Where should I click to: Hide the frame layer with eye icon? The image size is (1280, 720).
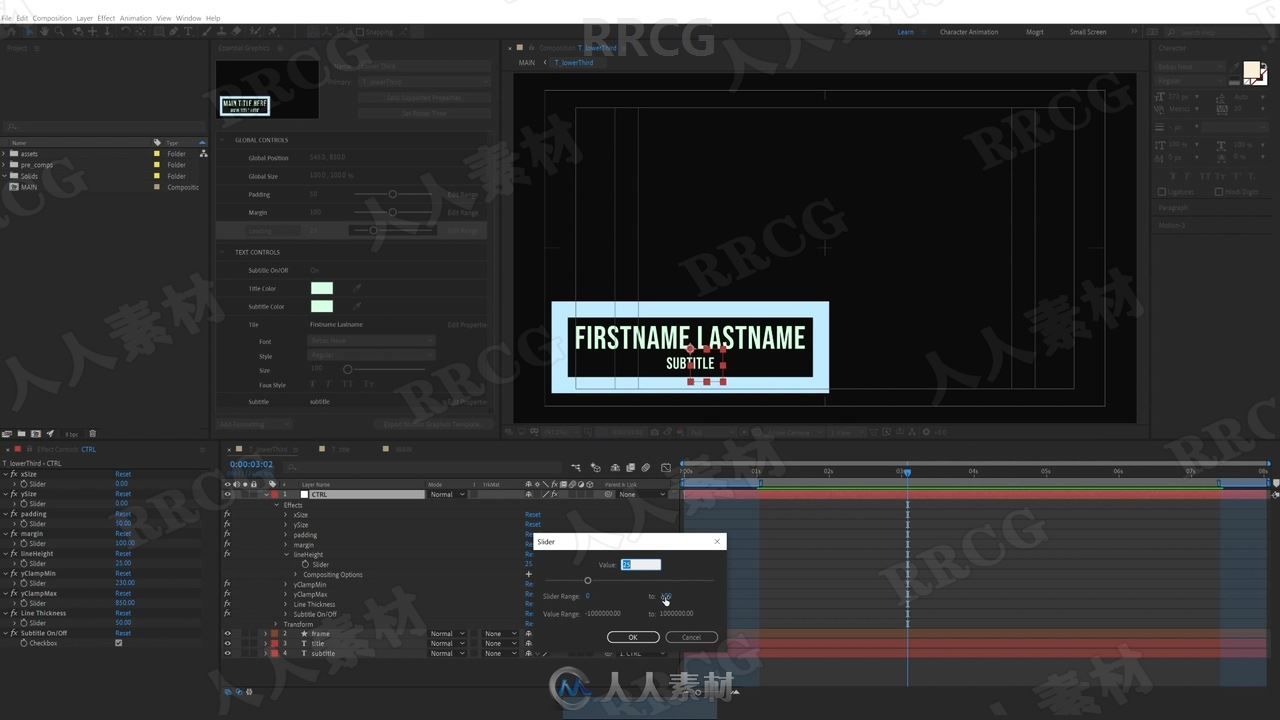[x=227, y=633]
